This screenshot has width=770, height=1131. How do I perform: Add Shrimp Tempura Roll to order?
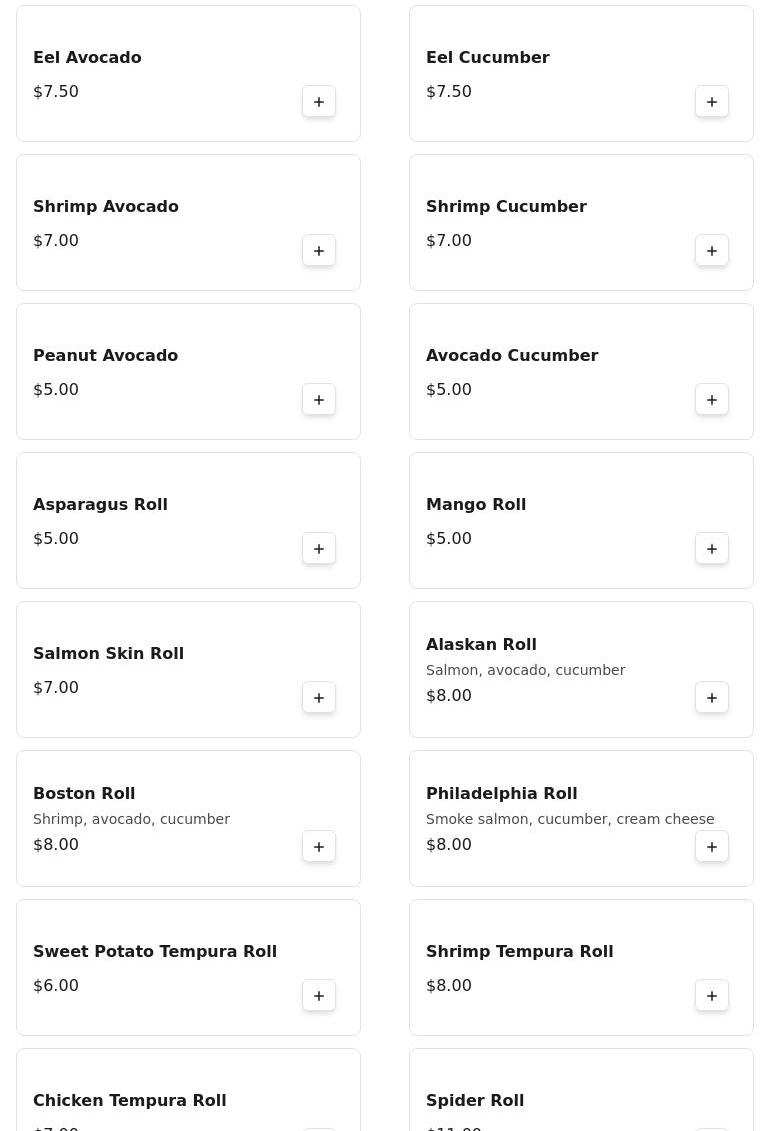coord(712,996)
